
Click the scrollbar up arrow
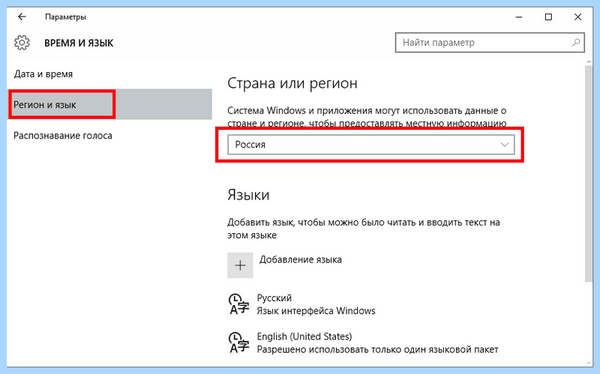click(589, 62)
